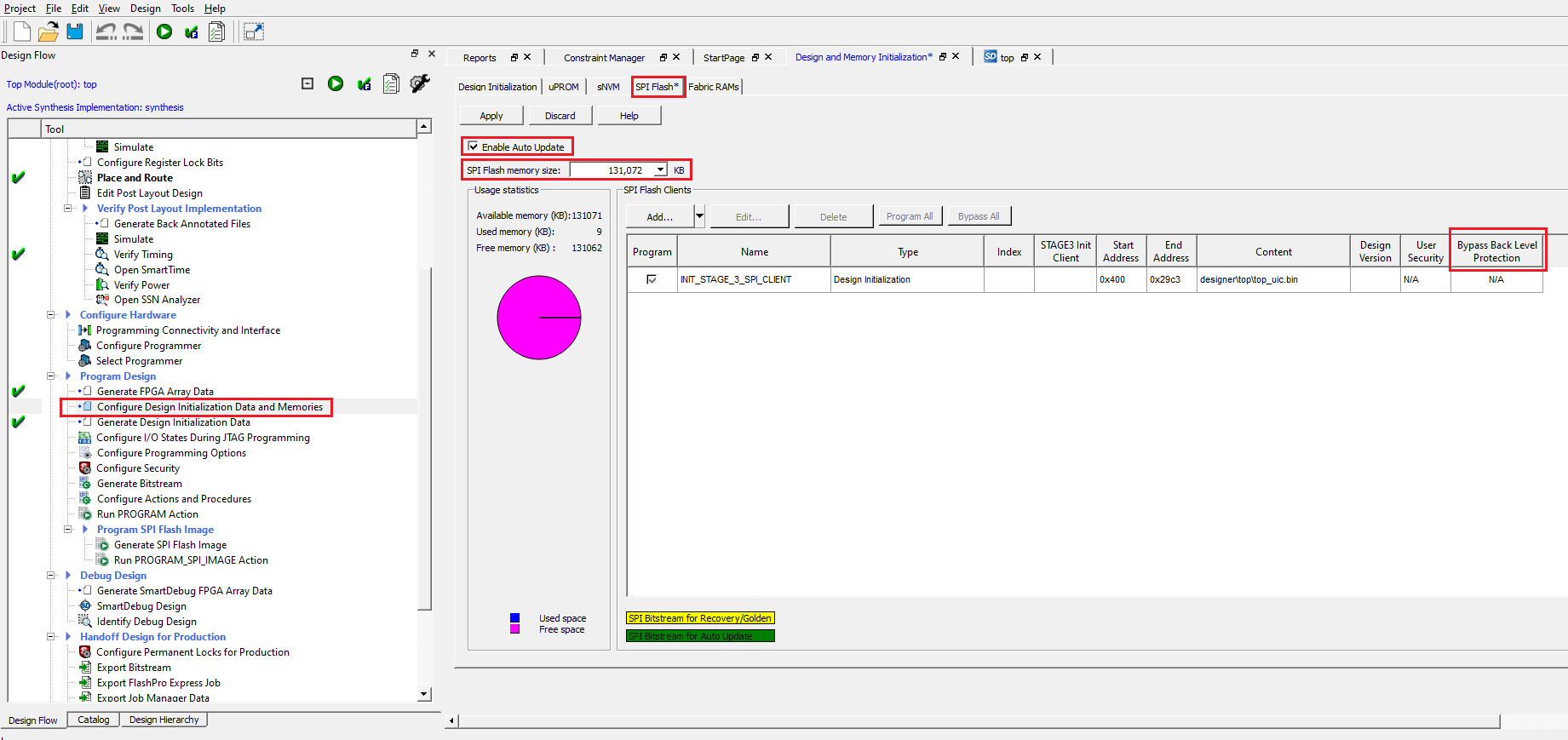Click the Open SmartTime icon
Screen dimensions: 1568x740
click(x=102, y=269)
